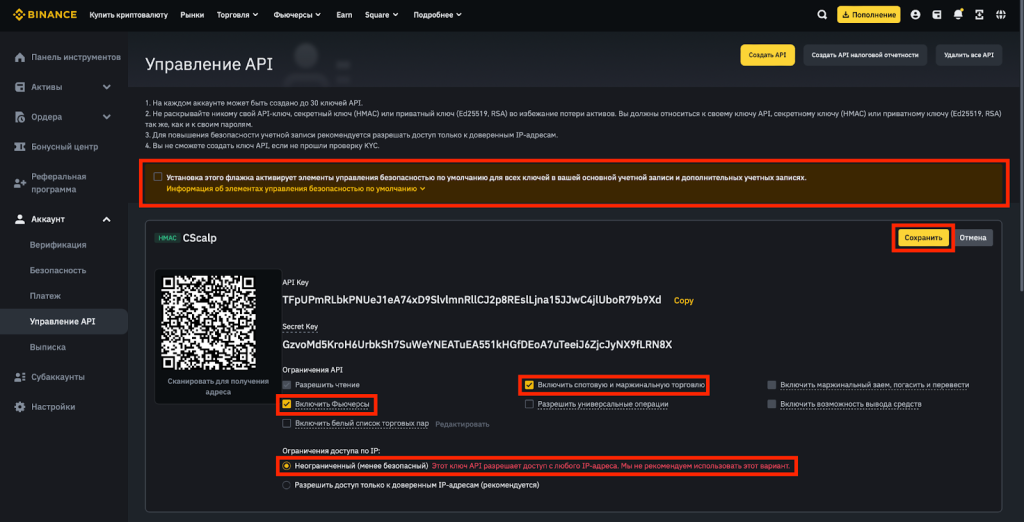Expand the Фьючерсы header dropdown
This screenshot has width=1024, height=522.
point(298,14)
